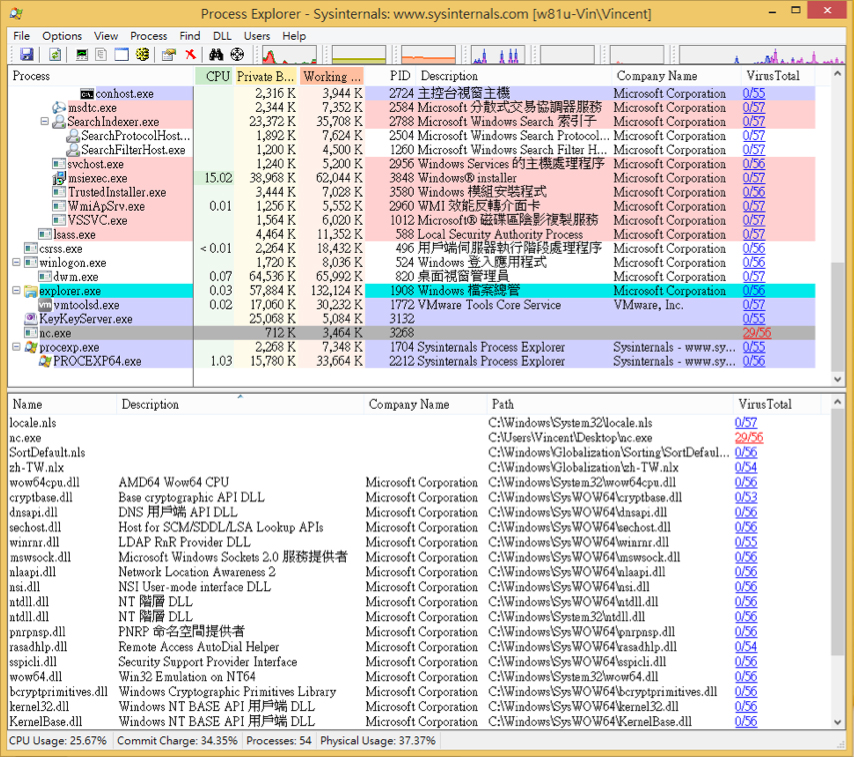
Task: Open the Process menu
Action: pyautogui.click(x=148, y=36)
